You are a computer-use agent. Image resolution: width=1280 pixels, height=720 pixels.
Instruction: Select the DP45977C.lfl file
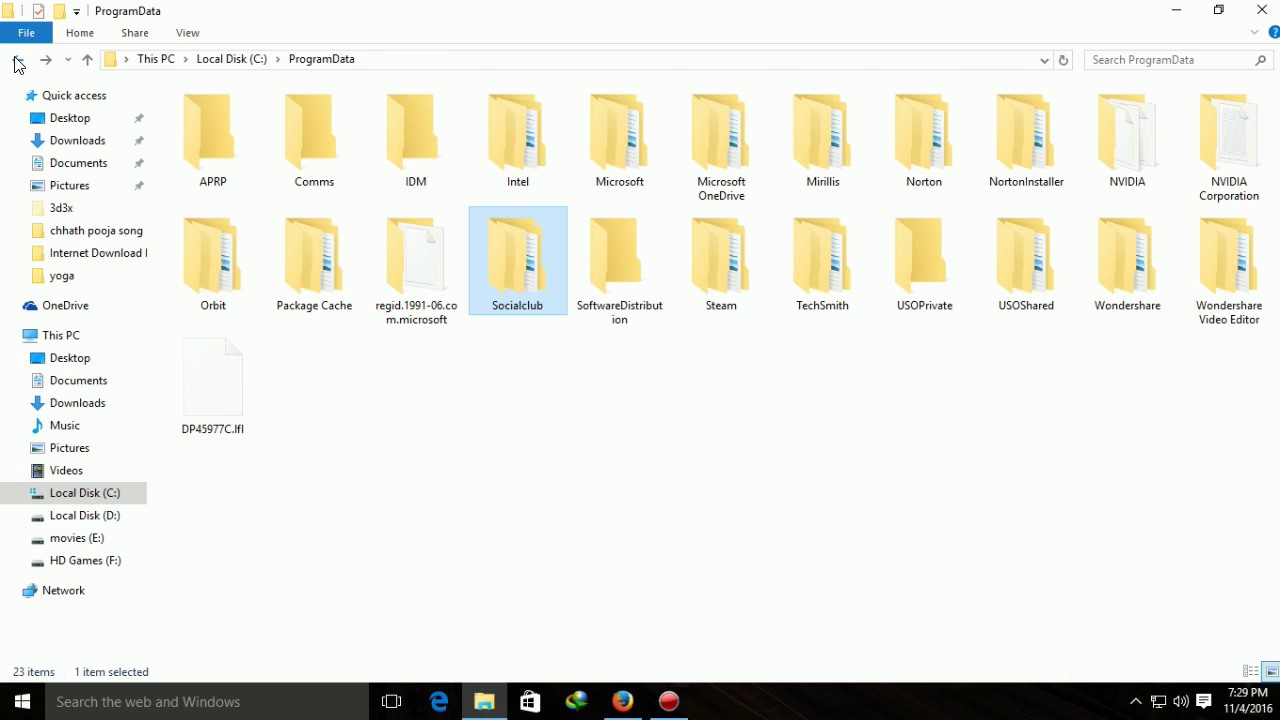click(x=212, y=388)
